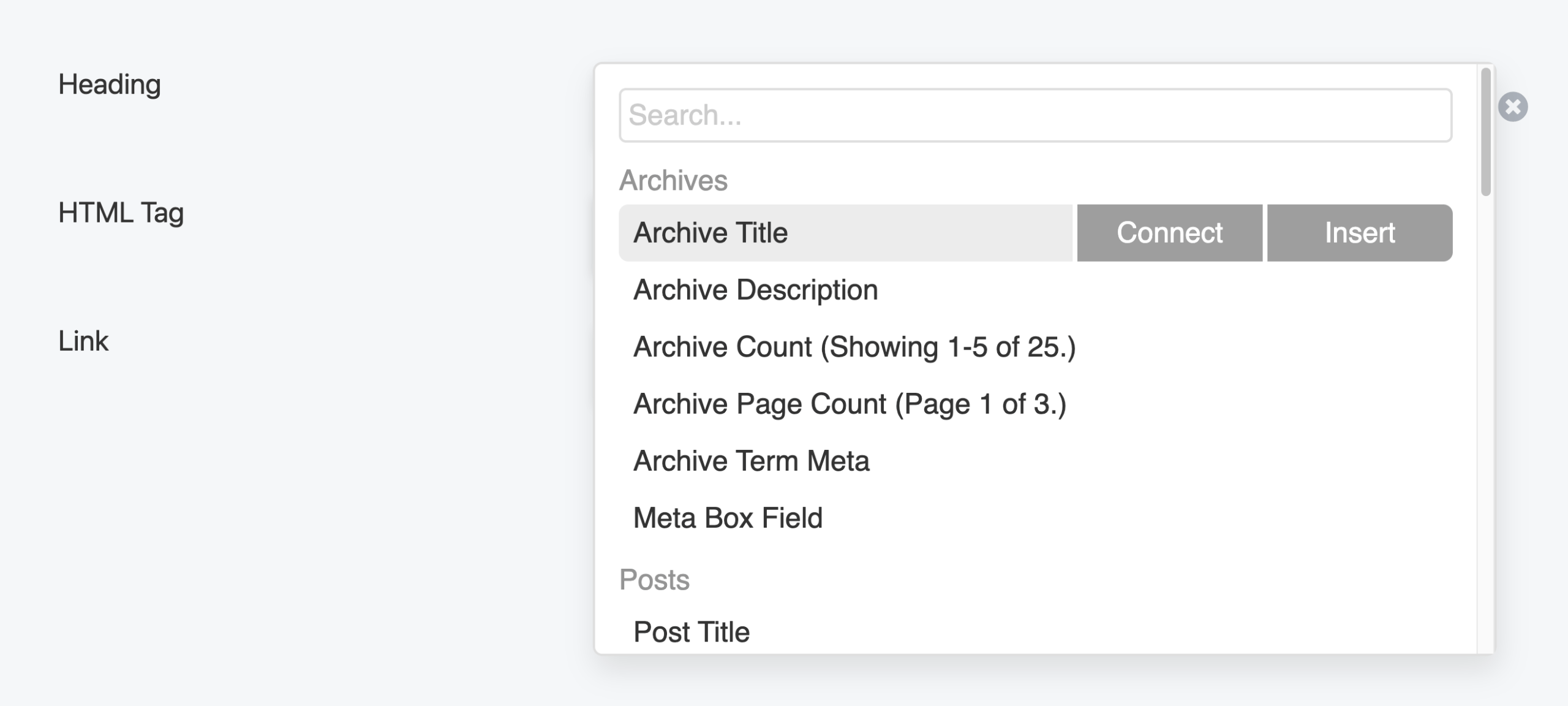Click the circular X icon to clear dynamic tag
This screenshot has height=706, width=1568.
click(x=1513, y=107)
